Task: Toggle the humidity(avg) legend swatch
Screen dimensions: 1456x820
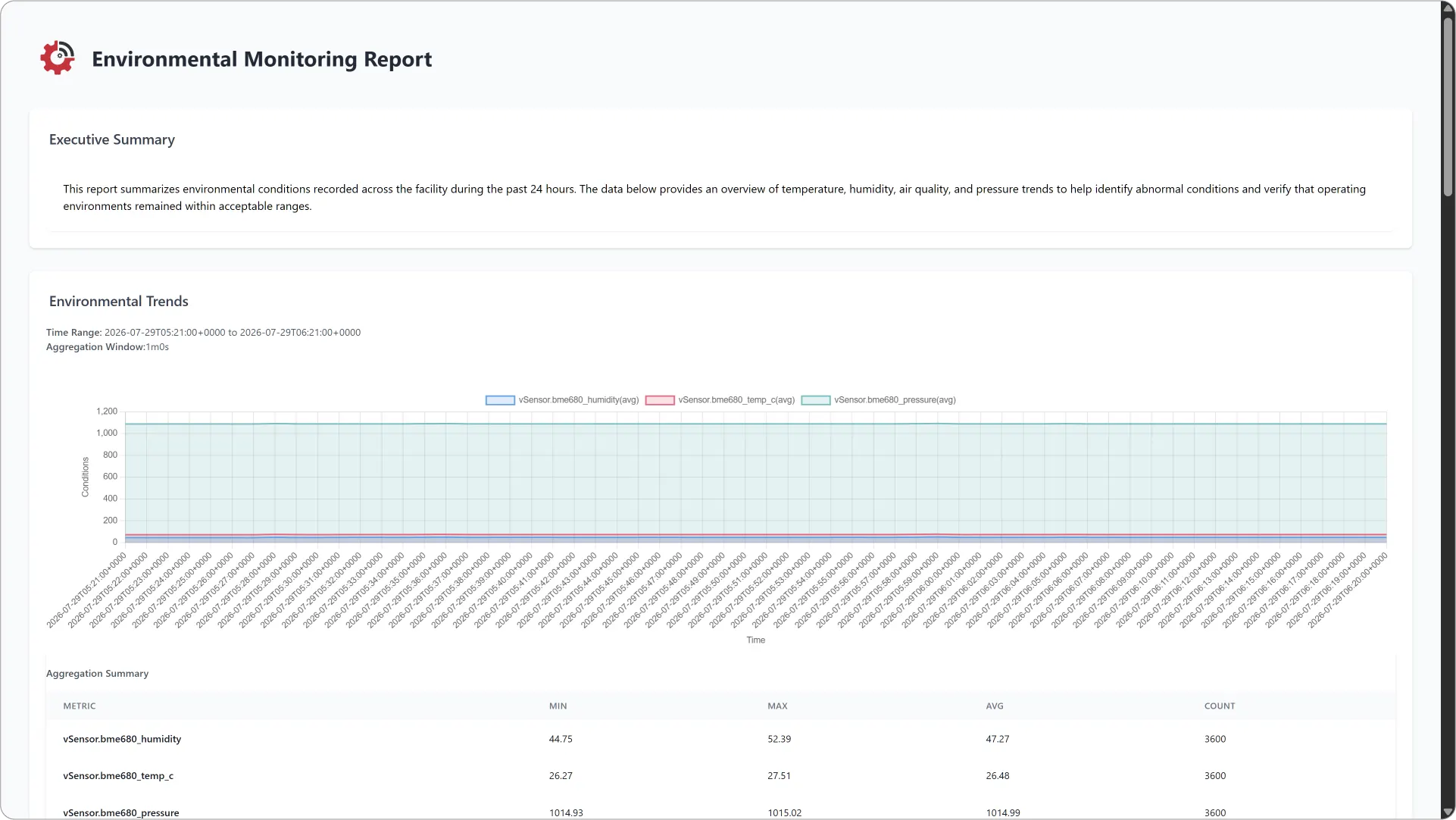Action: point(500,400)
